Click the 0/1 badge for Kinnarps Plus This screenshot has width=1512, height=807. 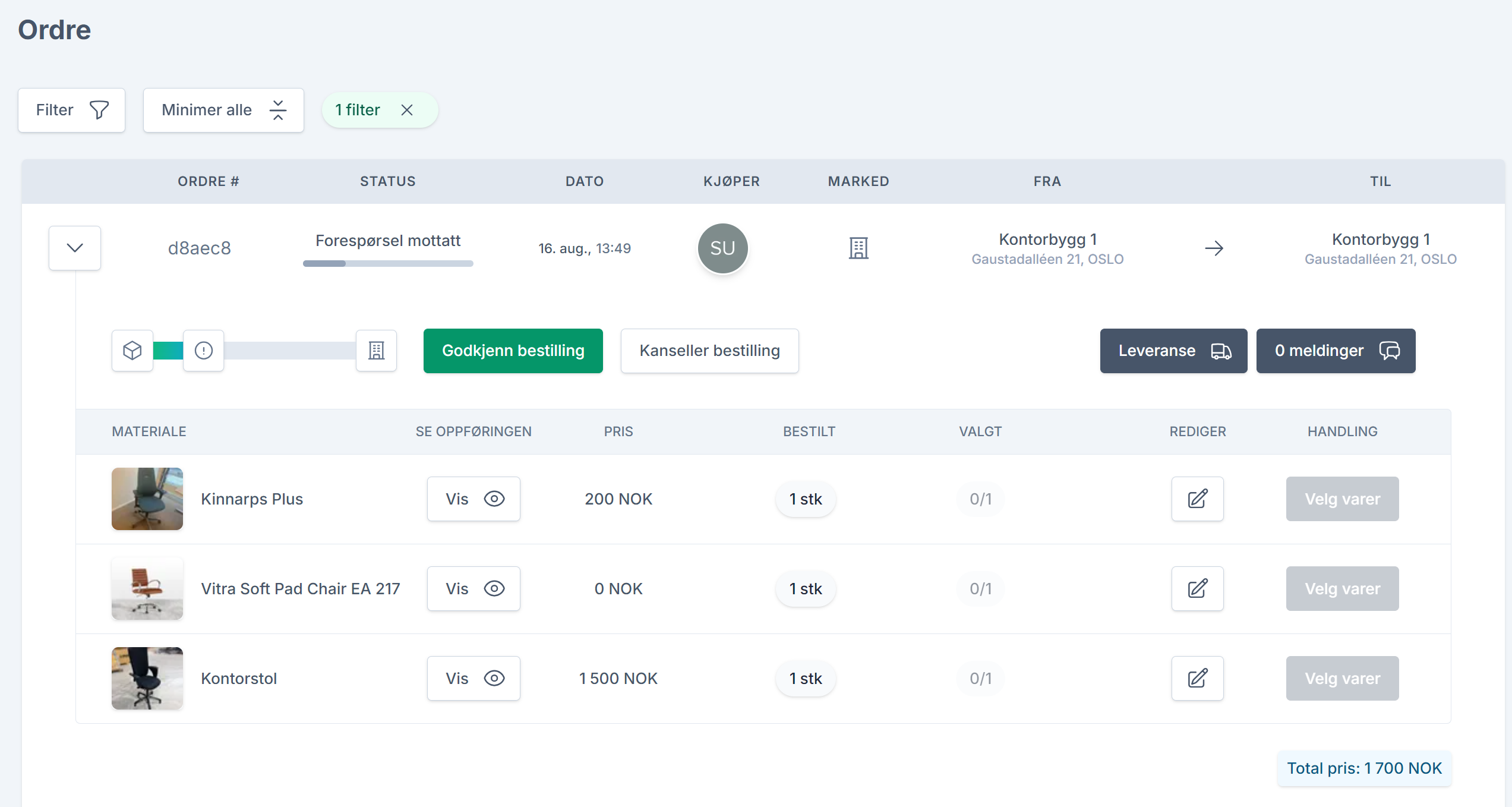[x=980, y=499]
